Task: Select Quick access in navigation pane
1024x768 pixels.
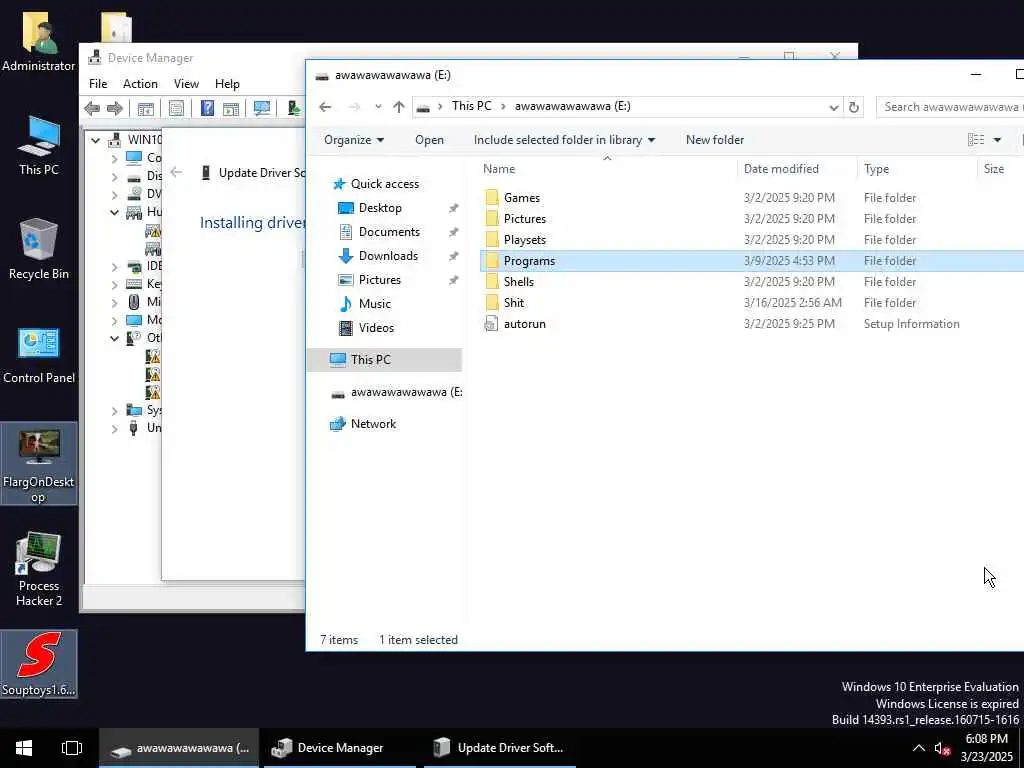Action: point(385,184)
